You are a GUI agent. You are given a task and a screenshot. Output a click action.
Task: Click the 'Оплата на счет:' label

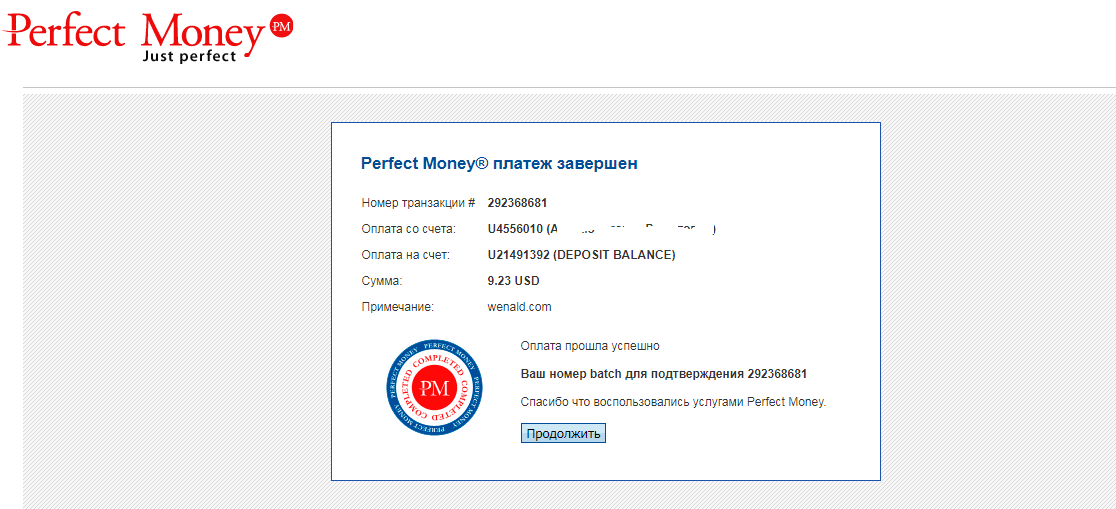[x=406, y=255]
